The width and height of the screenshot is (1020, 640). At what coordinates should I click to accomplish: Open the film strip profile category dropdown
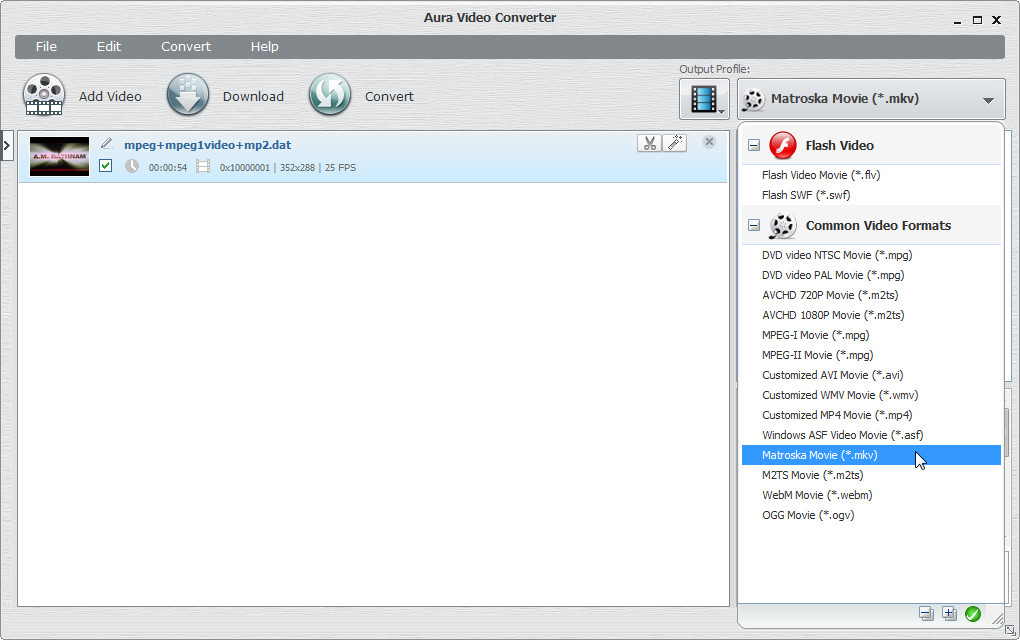click(705, 99)
